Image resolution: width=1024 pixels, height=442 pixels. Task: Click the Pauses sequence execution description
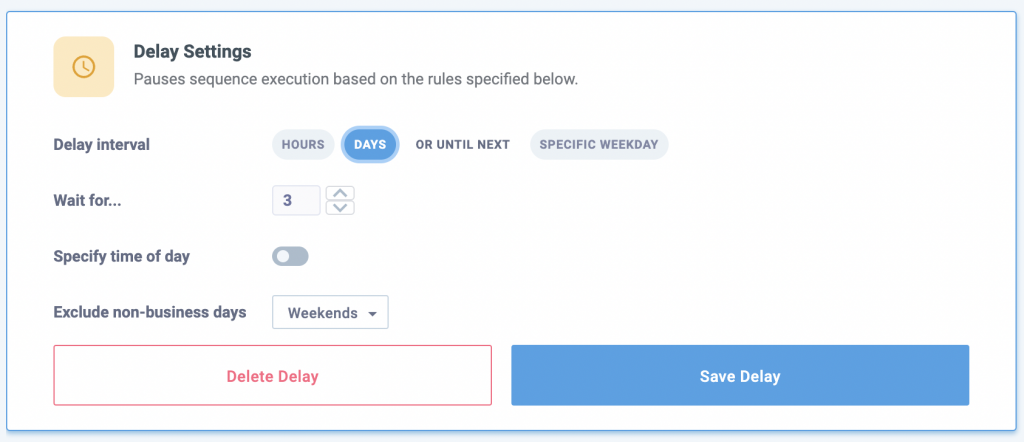(x=355, y=79)
